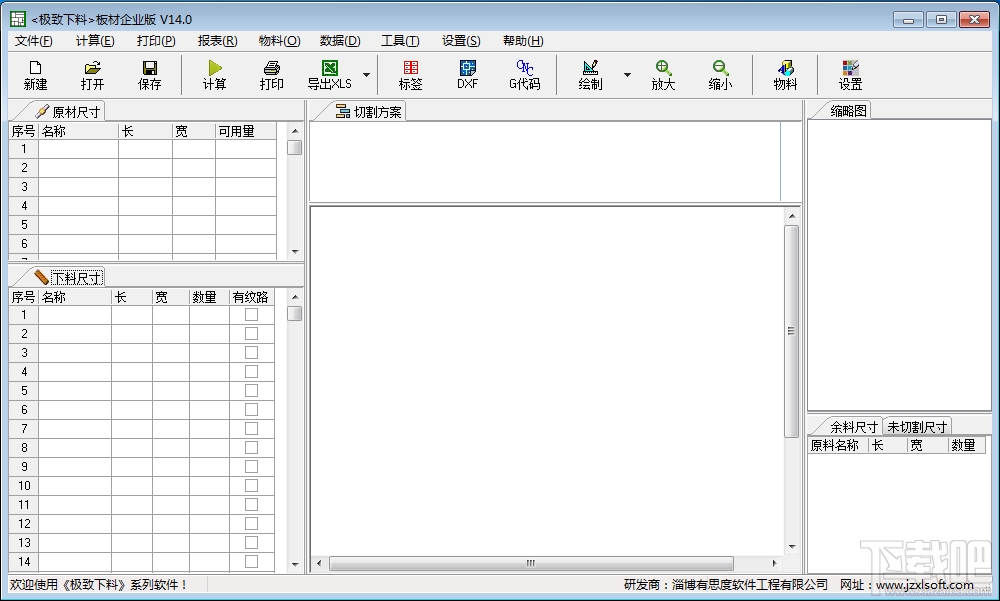Check 有纹路 box in row 3
This screenshot has height=601, width=1000.
[251, 353]
